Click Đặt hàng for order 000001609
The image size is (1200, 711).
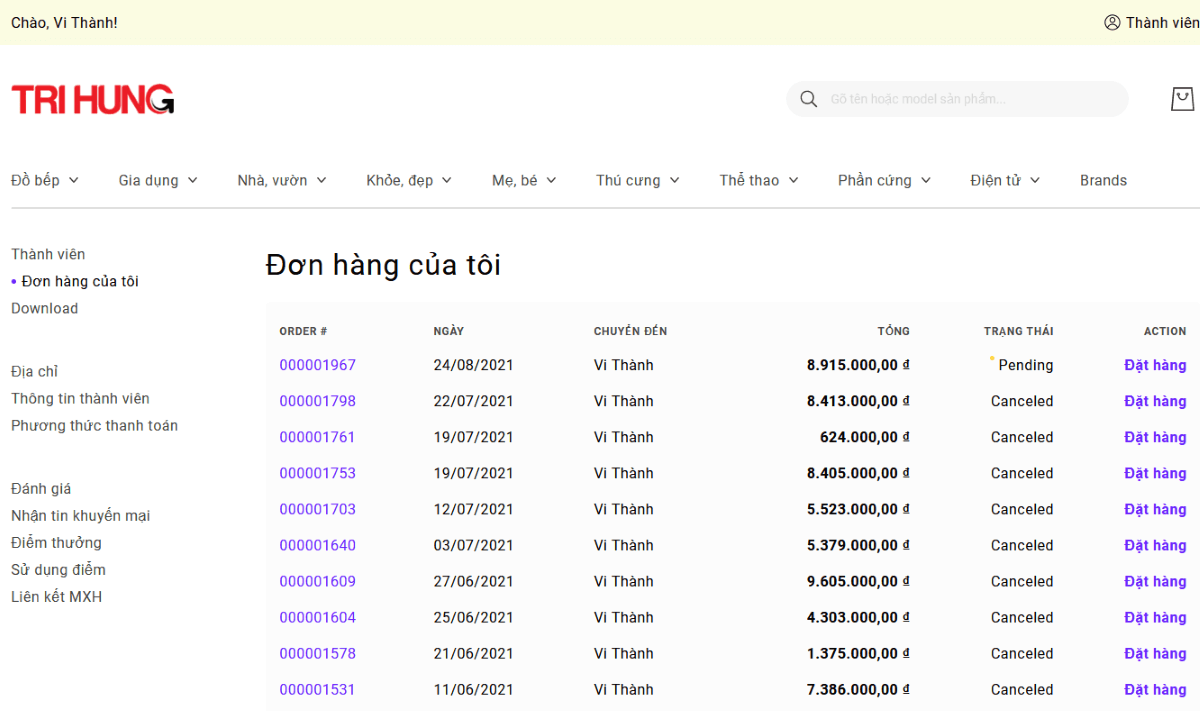(x=1154, y=581)
